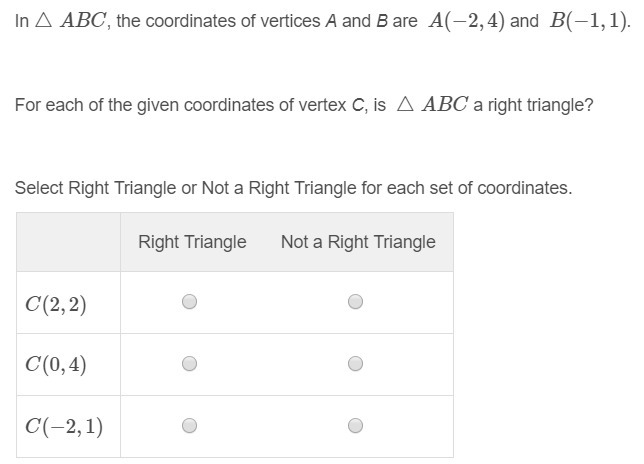This screenshot has height=464, width=644.
Task: Click the "Select Right Triangle or Not" instruction
Action: [200, 188]
